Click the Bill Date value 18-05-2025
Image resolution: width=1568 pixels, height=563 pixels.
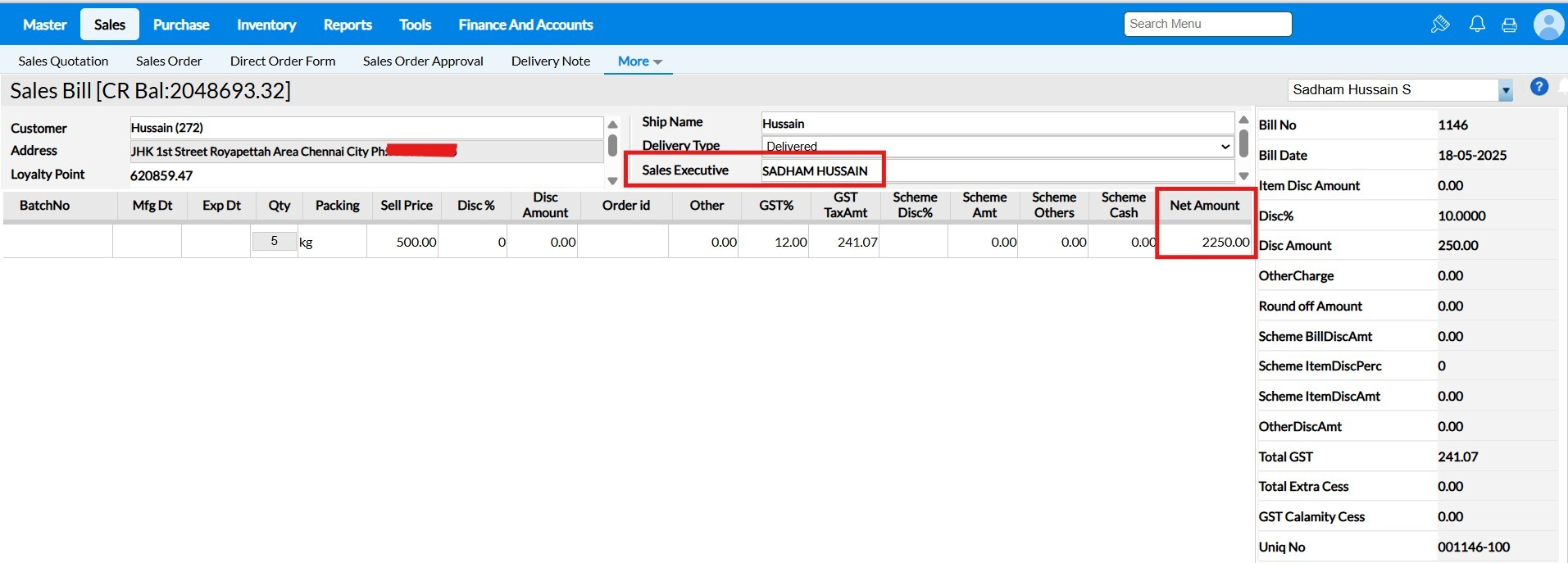pos(1472,155)
